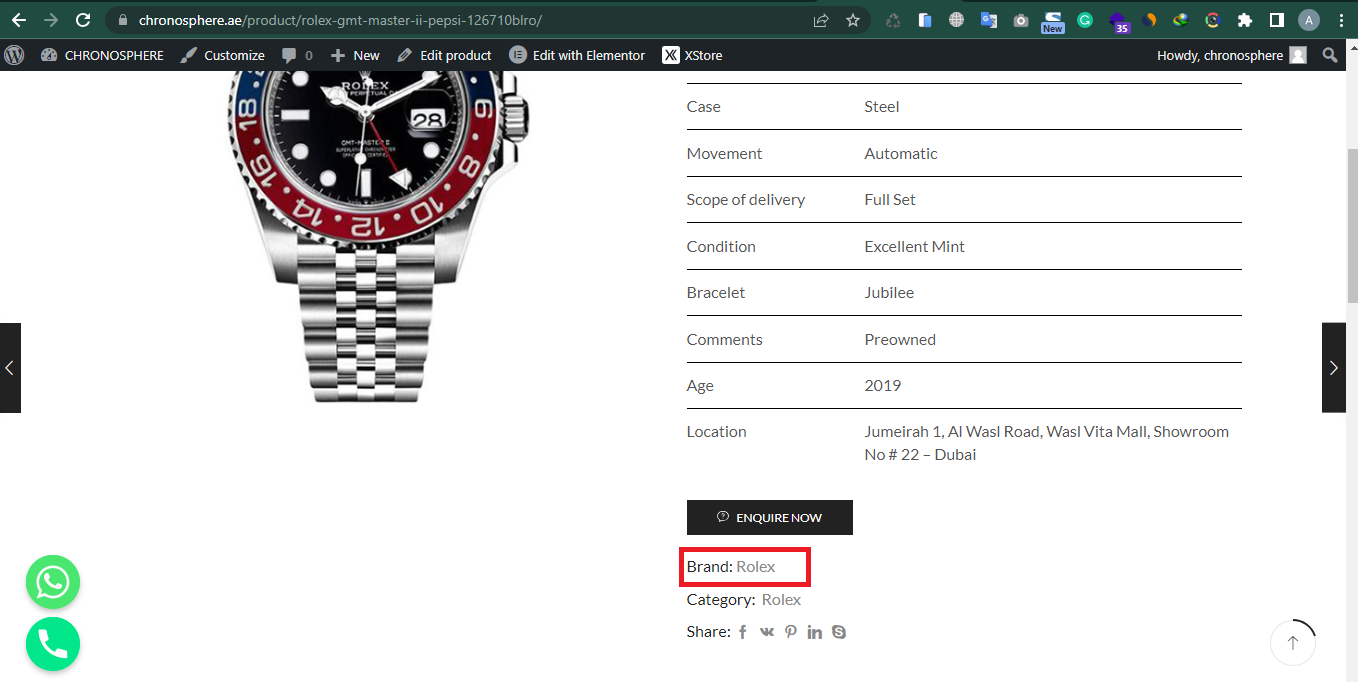Click the back-to-top arrow button
This screenshot has height=682, width=1358.
tap(1293, 643)
